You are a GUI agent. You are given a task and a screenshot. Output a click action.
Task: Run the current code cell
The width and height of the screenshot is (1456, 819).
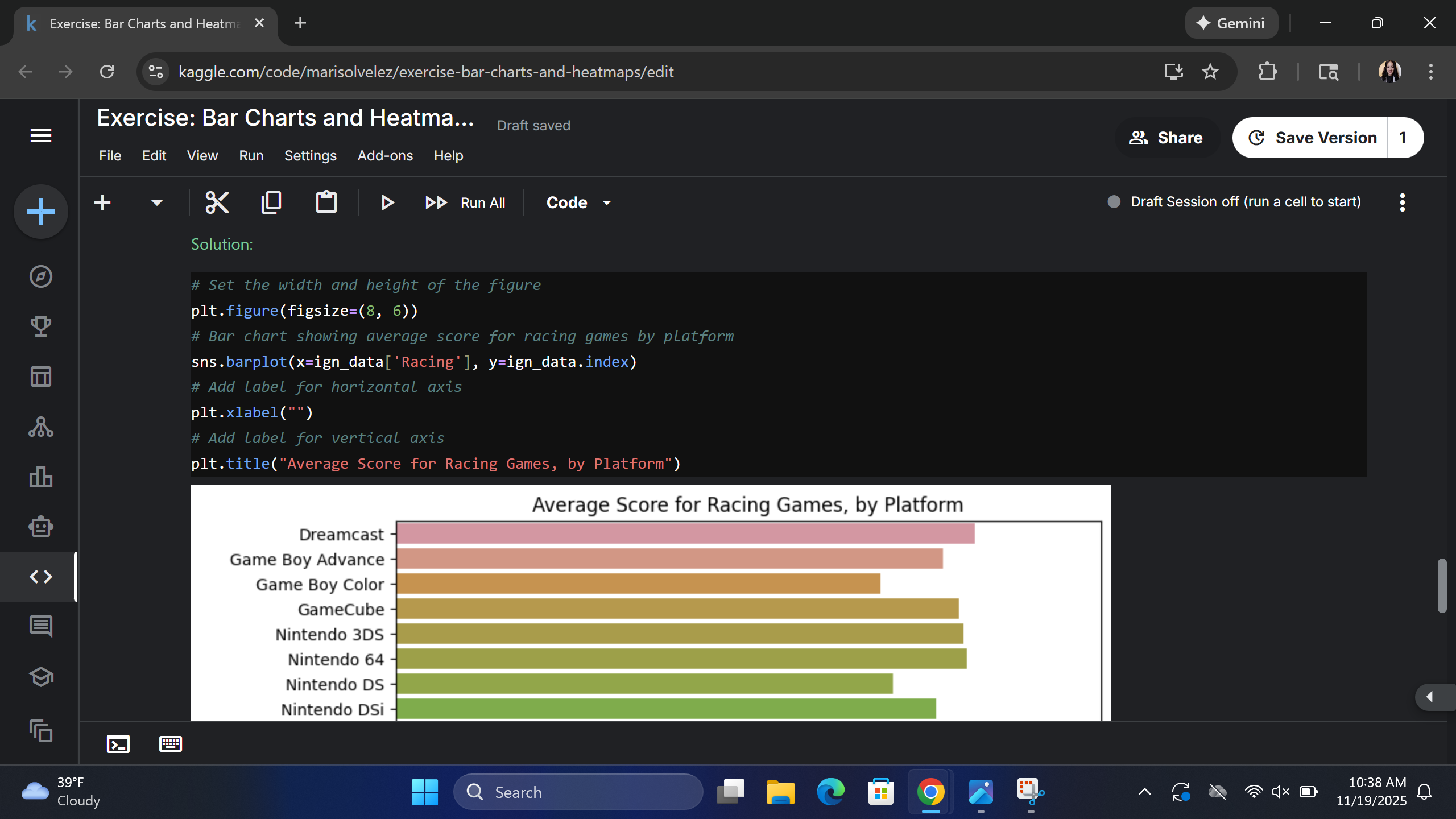[387, 202]
